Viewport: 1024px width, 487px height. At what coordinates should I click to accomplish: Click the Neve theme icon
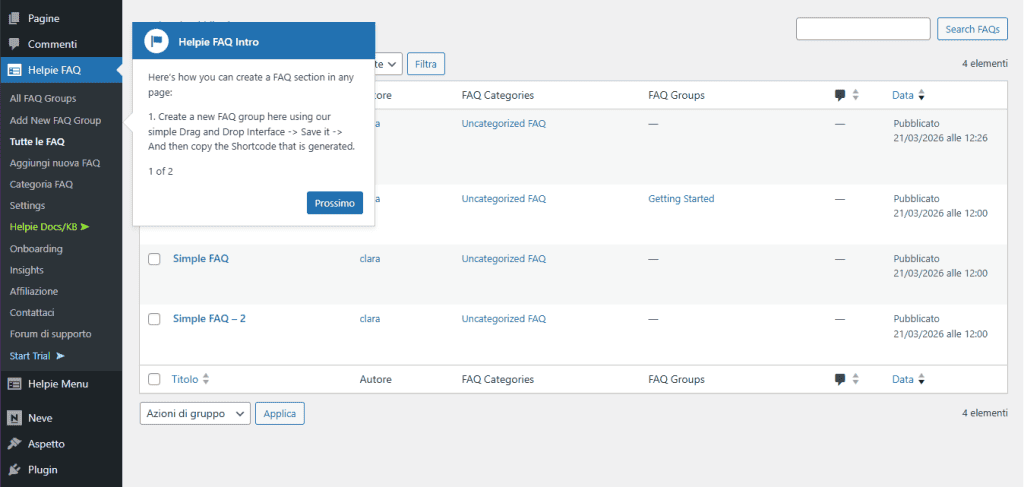(14, 418)
